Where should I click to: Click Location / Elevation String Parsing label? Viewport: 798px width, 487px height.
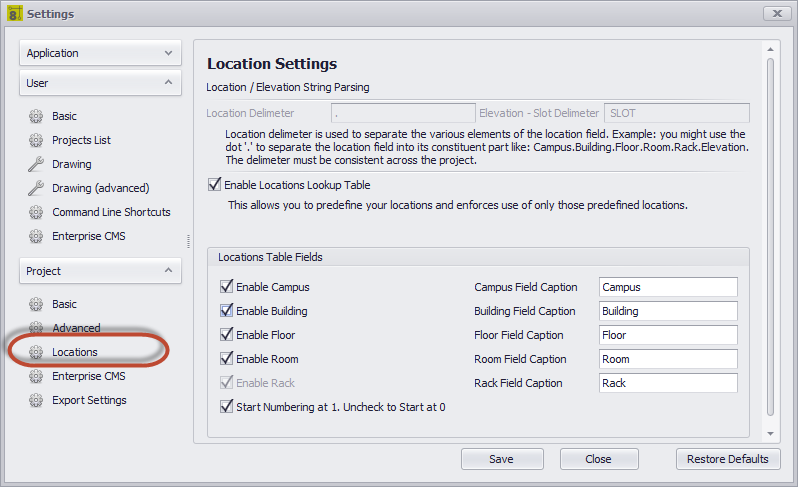288,87
